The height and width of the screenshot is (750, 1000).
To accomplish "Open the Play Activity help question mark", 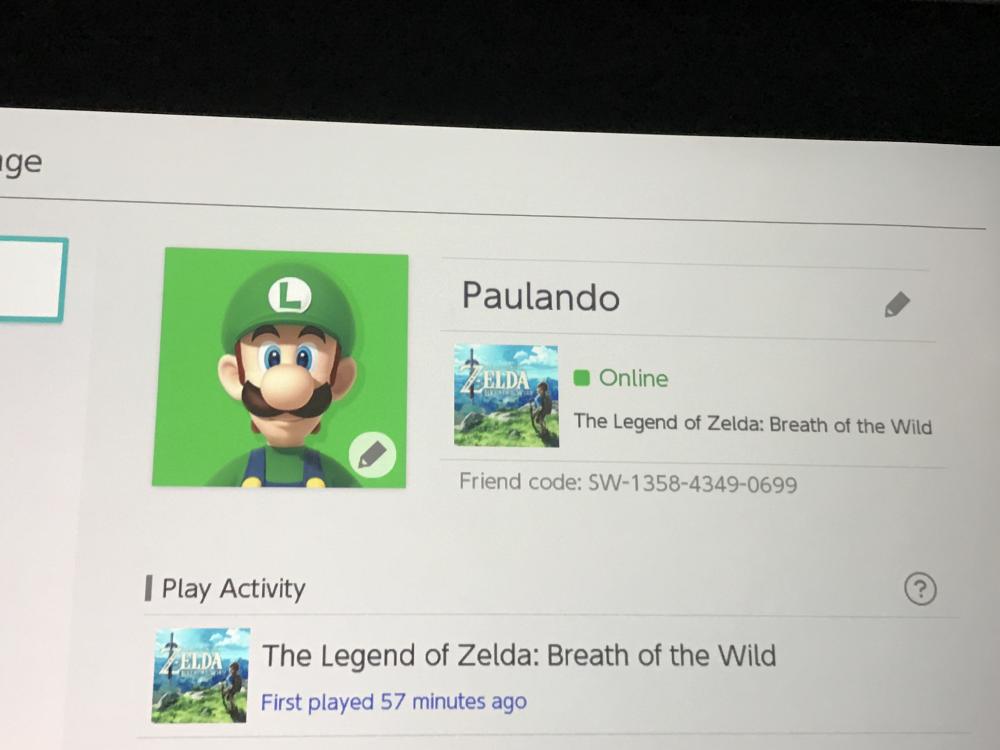I will click(920, 589).
